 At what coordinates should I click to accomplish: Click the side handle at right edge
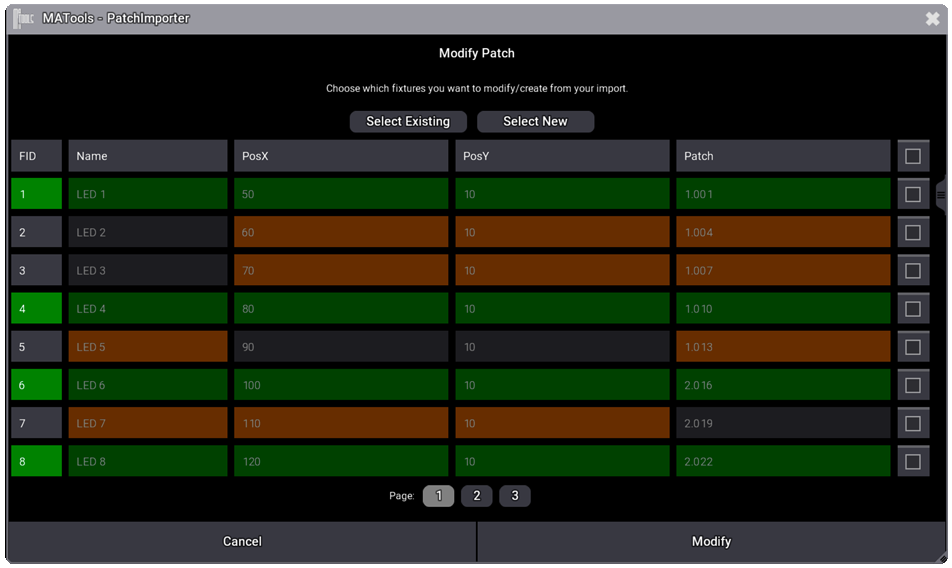pos(941,195)
